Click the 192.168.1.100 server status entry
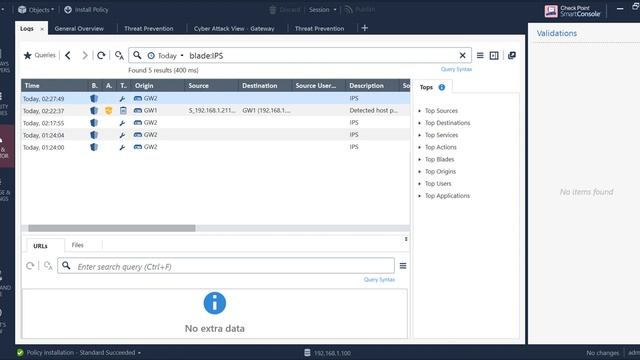This screenshot has width=640, height=360. point(327,353)
